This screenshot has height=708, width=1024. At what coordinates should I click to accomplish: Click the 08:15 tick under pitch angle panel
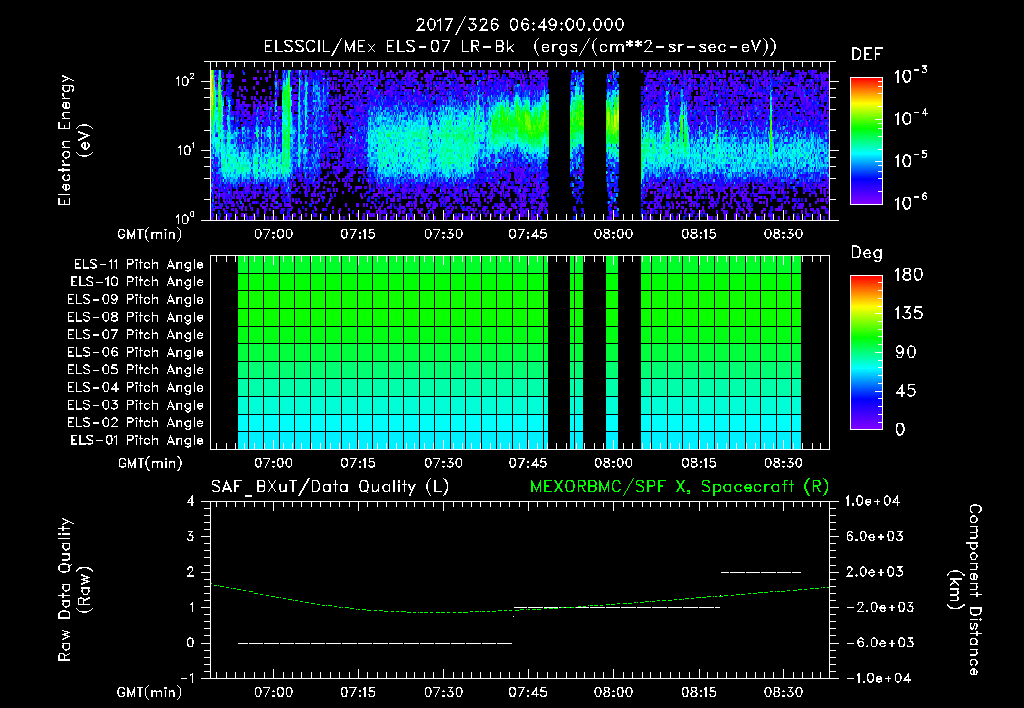698,463
